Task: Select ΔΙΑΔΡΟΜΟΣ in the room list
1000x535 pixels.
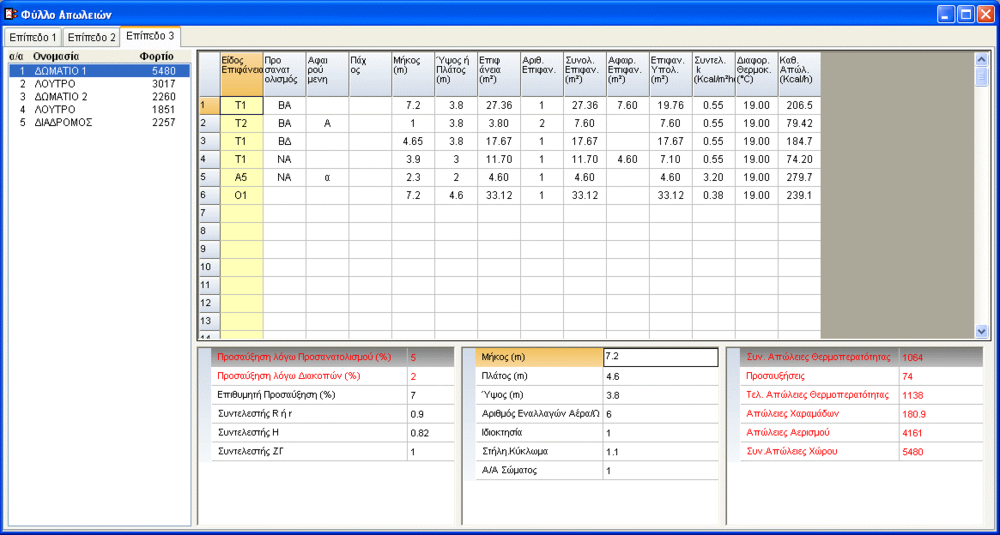Action: tap(63, 122)
